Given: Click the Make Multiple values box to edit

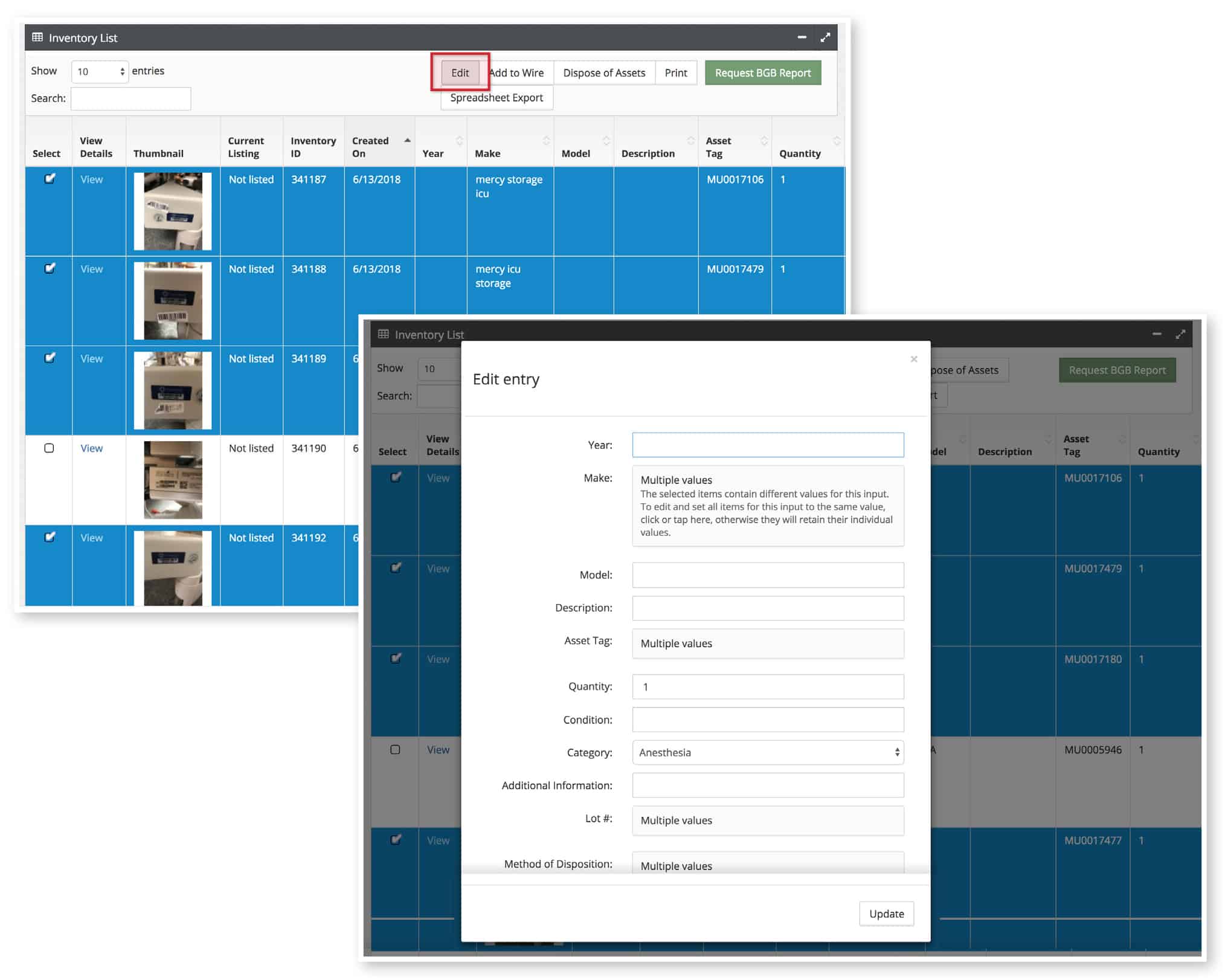Looking at the screenshot, I should (768, 506).
